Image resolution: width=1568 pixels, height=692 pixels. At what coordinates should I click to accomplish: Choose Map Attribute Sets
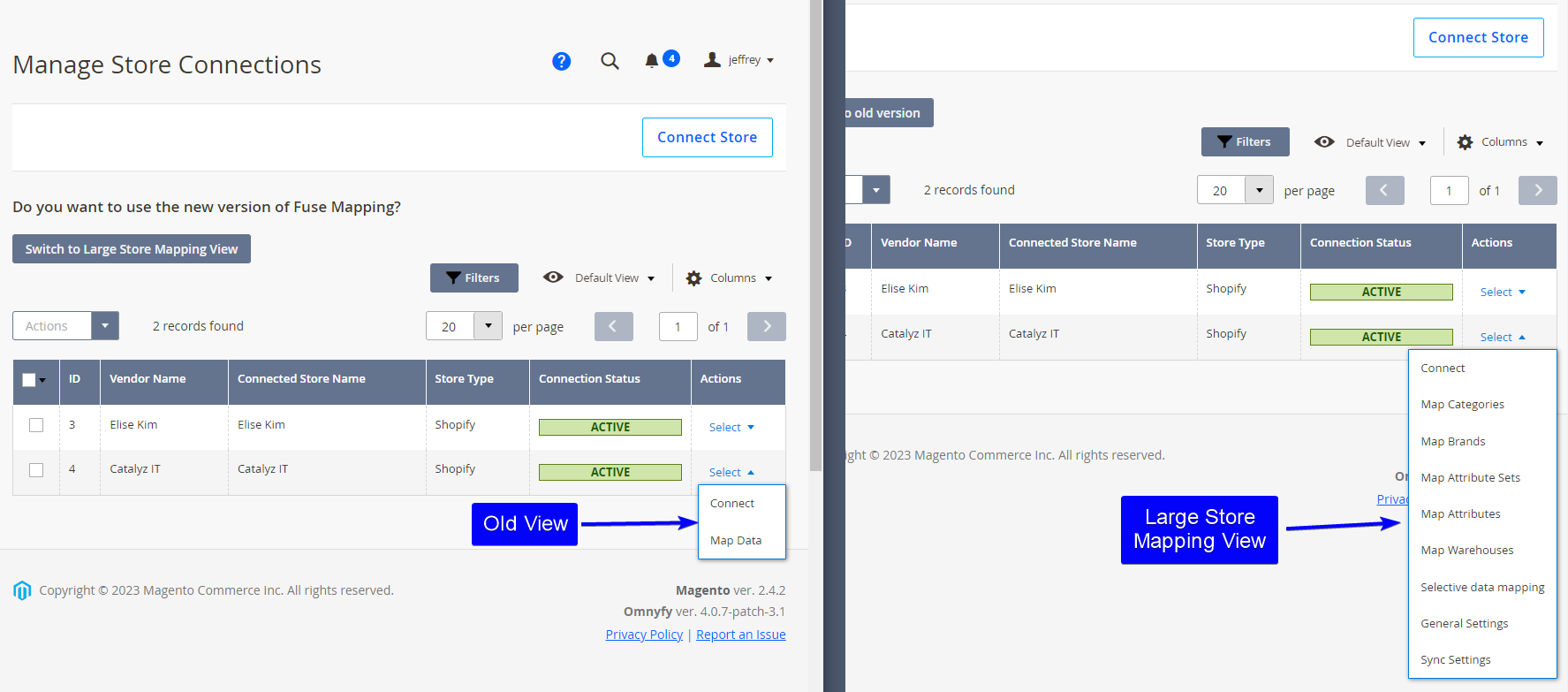tap(1482, 478)
